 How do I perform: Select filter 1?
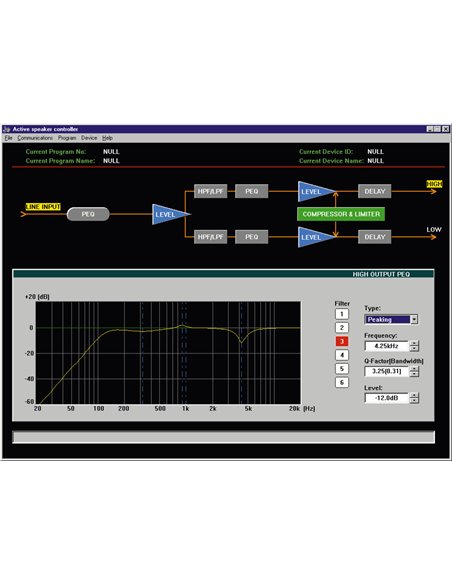342,314
